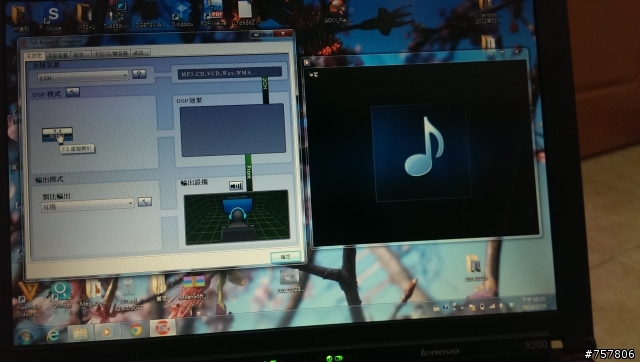This screenshot has width=640, height=362.
Task: Select the 主設定 main settings tab
Action: pyautogui.click(x=35, y=56)
